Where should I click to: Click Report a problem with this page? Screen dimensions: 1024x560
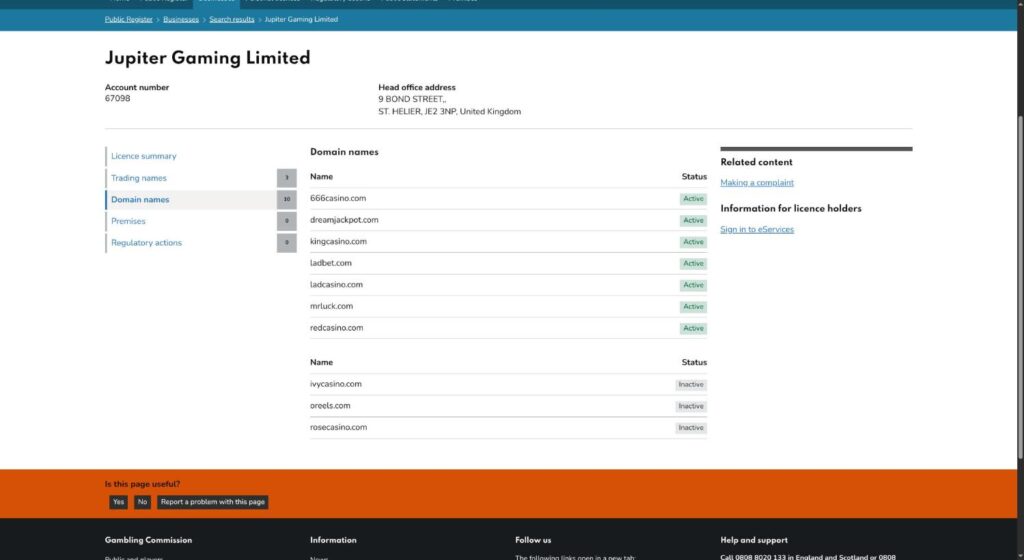click(x=213, y=502)
